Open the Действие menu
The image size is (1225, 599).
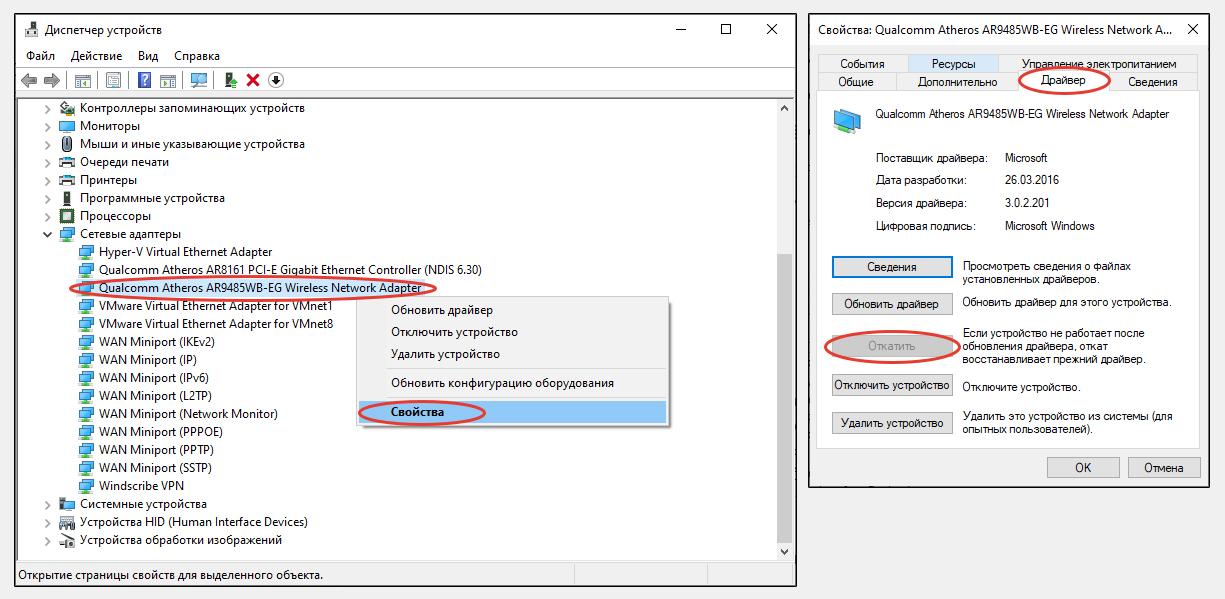point(97,56)
